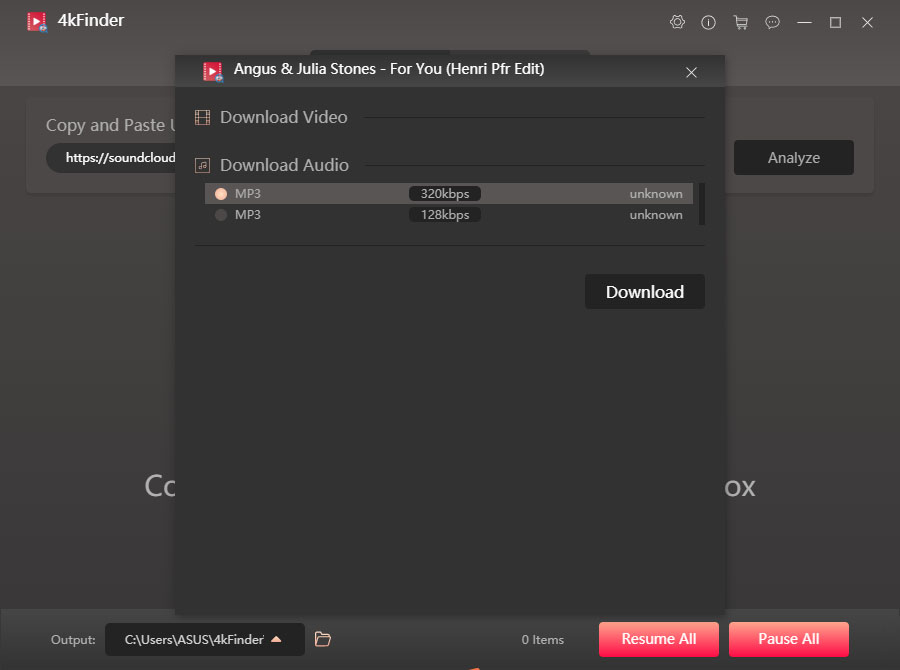Expand the output path dropdown arrow
This screenshot has height=670, width=900.
point(276,639)
